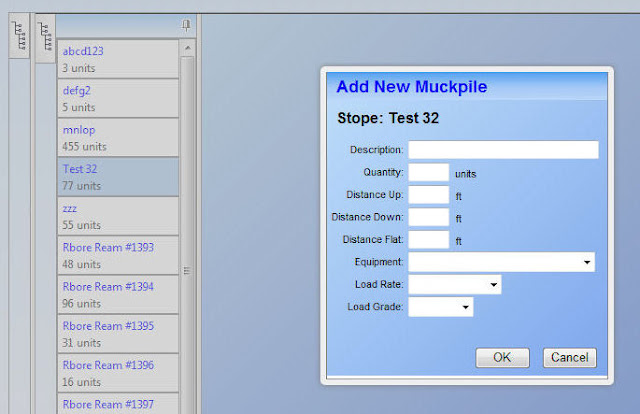Select the Test 32 stope item

click(118, 177)
